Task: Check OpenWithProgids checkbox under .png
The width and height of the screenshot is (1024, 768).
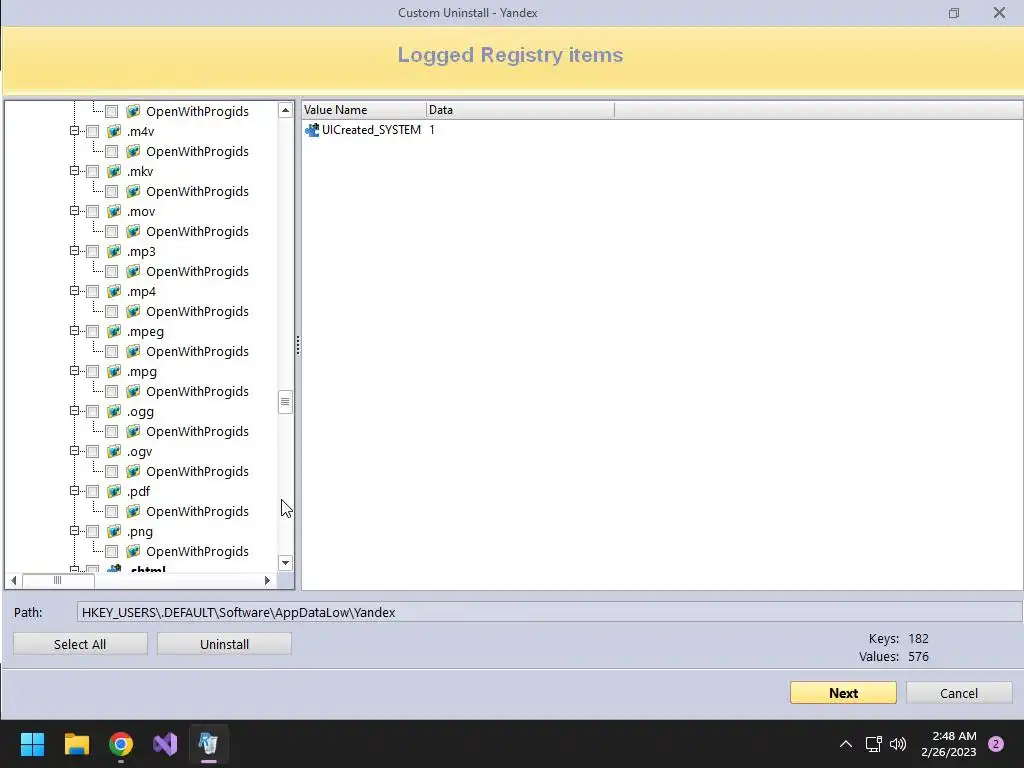Action: [x=112, y=552]
